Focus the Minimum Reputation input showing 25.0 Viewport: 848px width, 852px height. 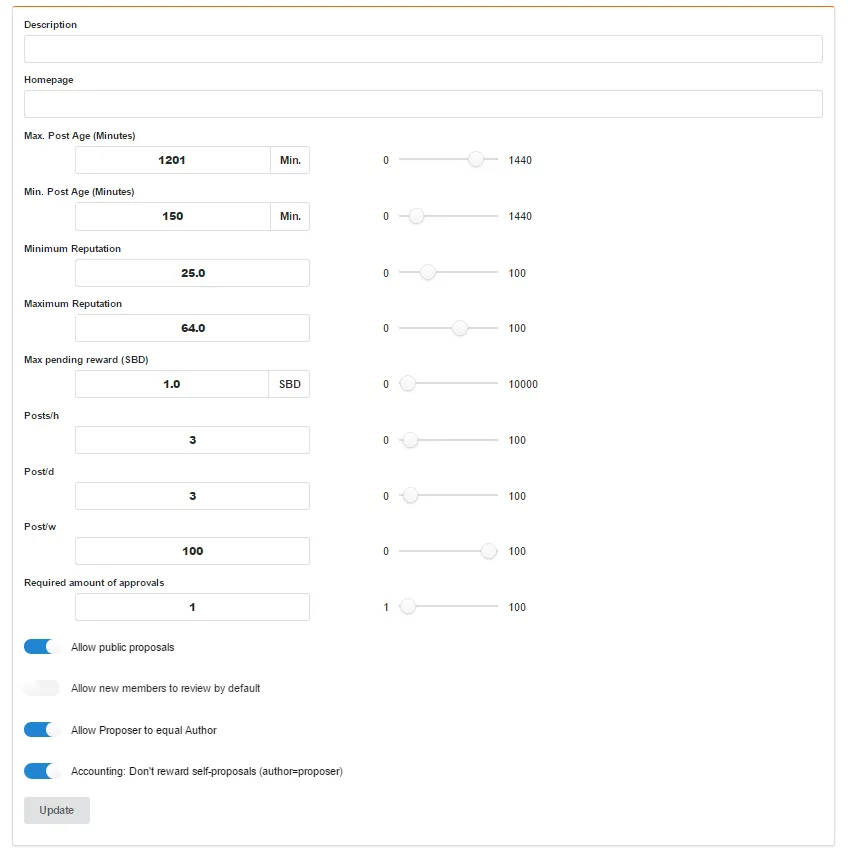(192, 273)
